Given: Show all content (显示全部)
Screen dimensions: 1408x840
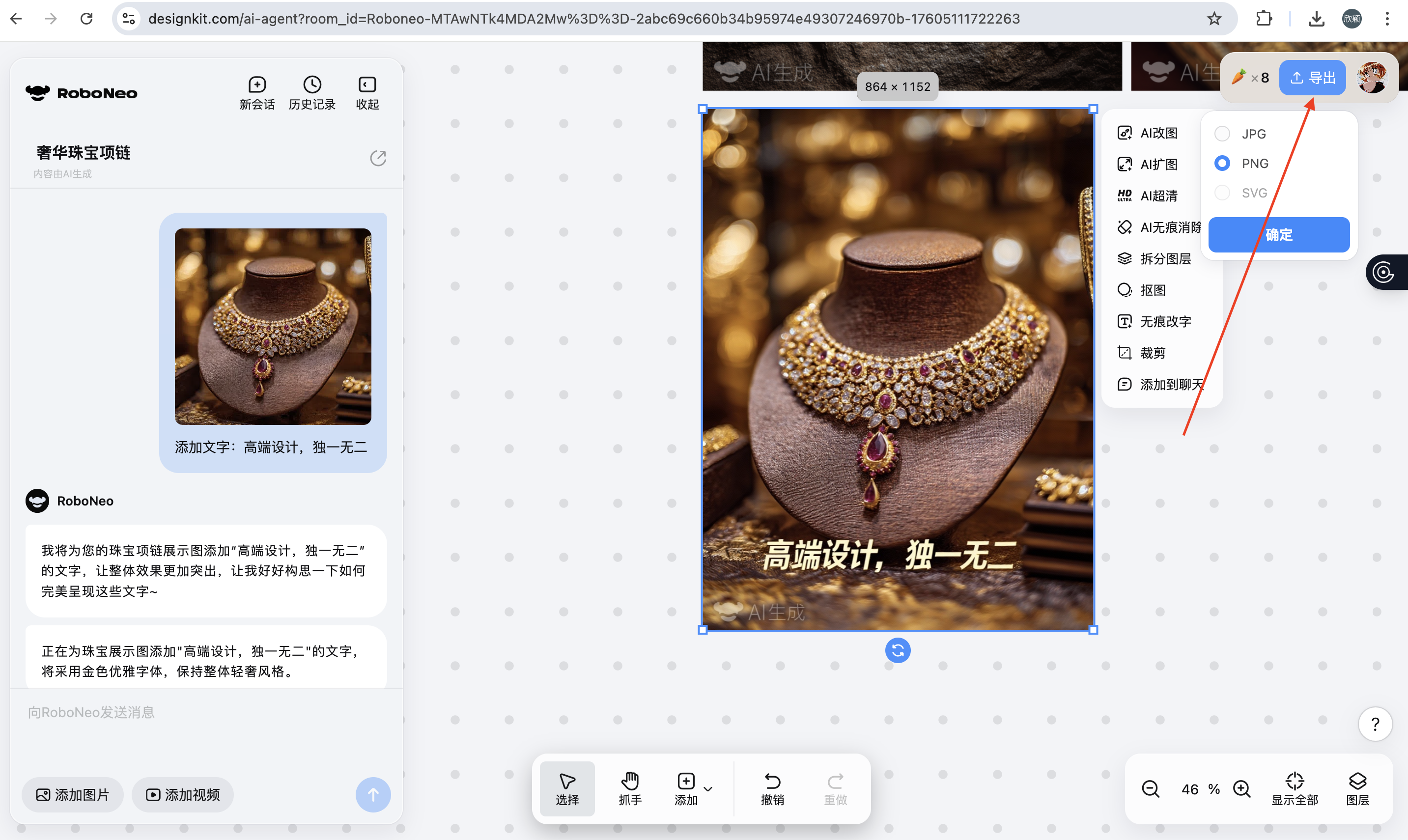Looking at the screenshot, I should tap(1294, 788).
